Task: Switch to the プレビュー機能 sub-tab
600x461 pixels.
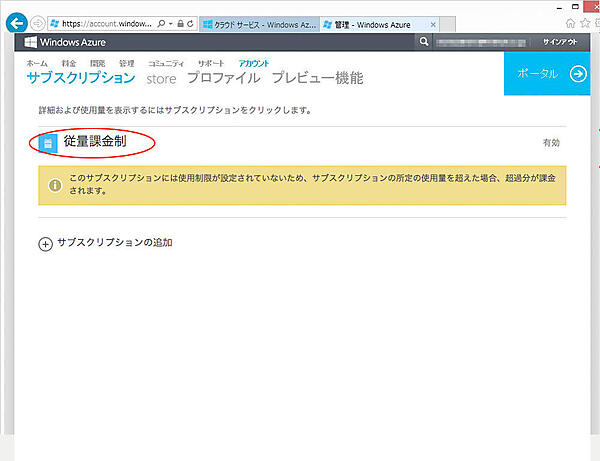Action: [x=317, y=78]
